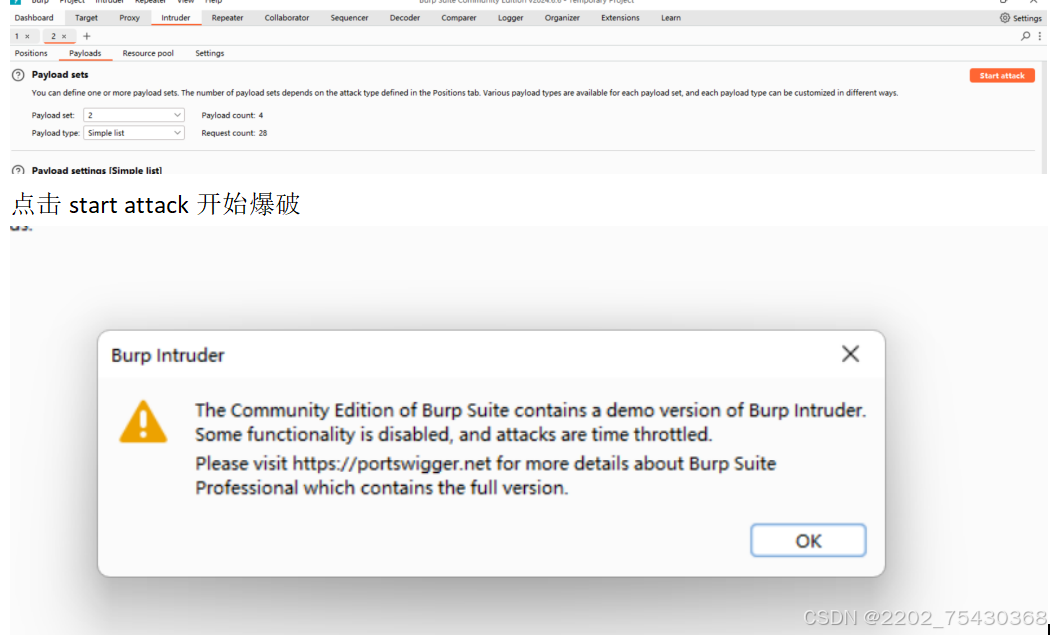
Task: Select Intruder attack tab 1
Action: [17, 36]
